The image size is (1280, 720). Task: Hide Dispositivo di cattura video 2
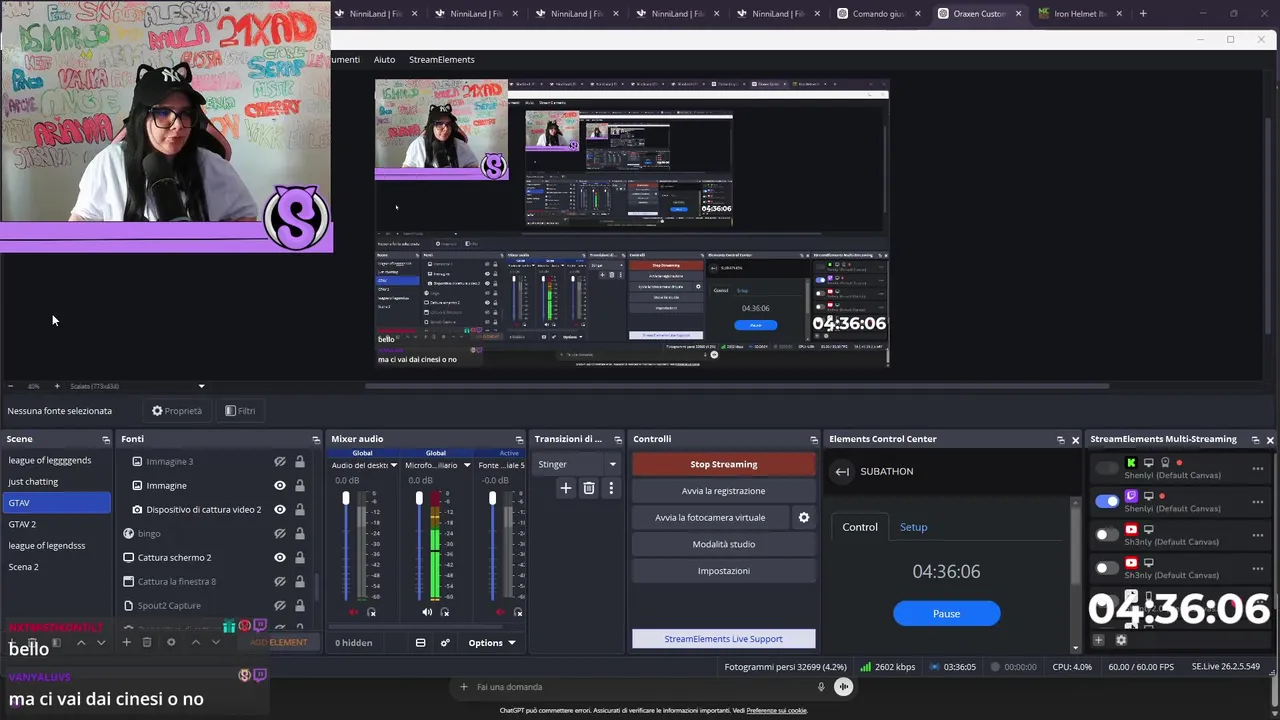280,509
